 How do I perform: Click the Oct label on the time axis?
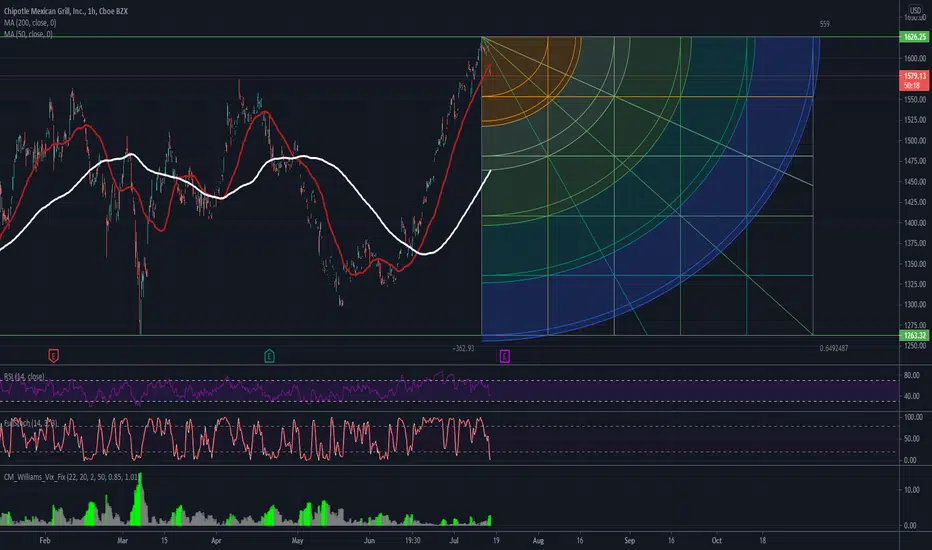click(x=717, y=540)
